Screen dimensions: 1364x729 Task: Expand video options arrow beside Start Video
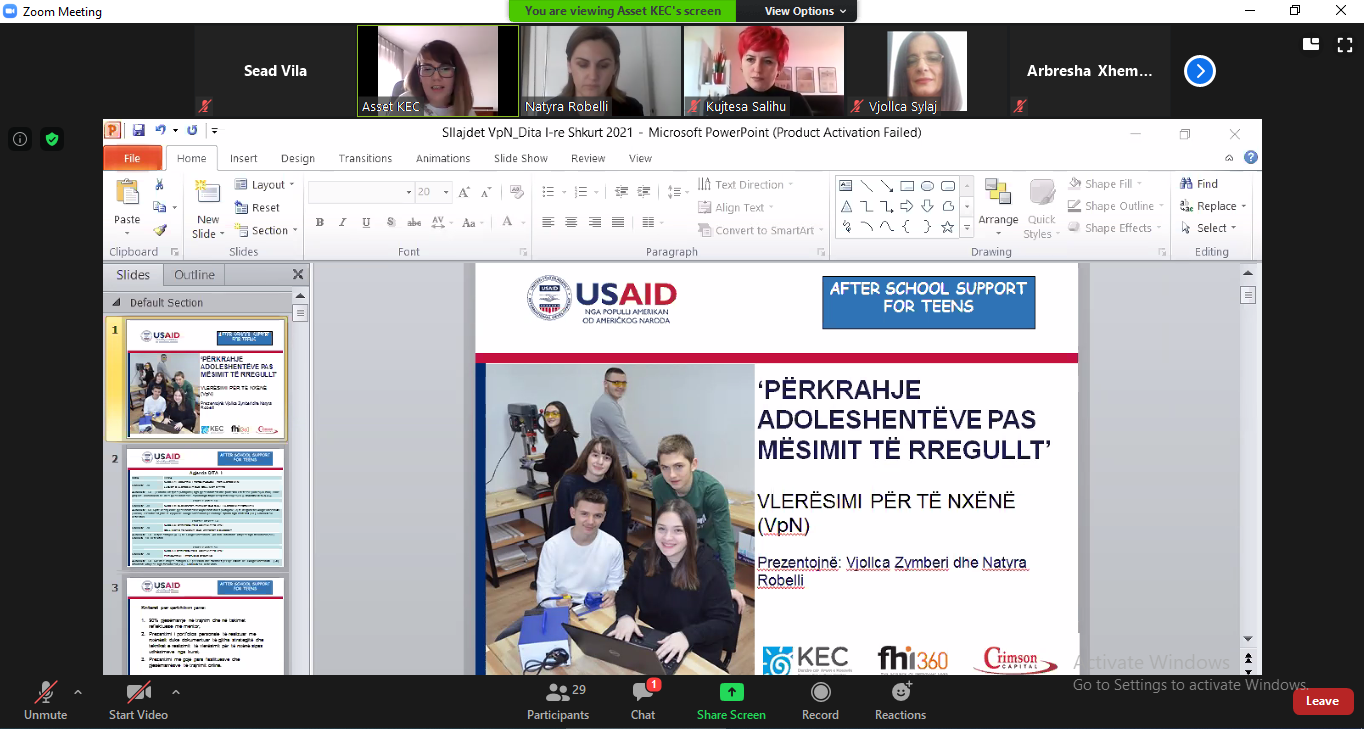click(176, 692)
